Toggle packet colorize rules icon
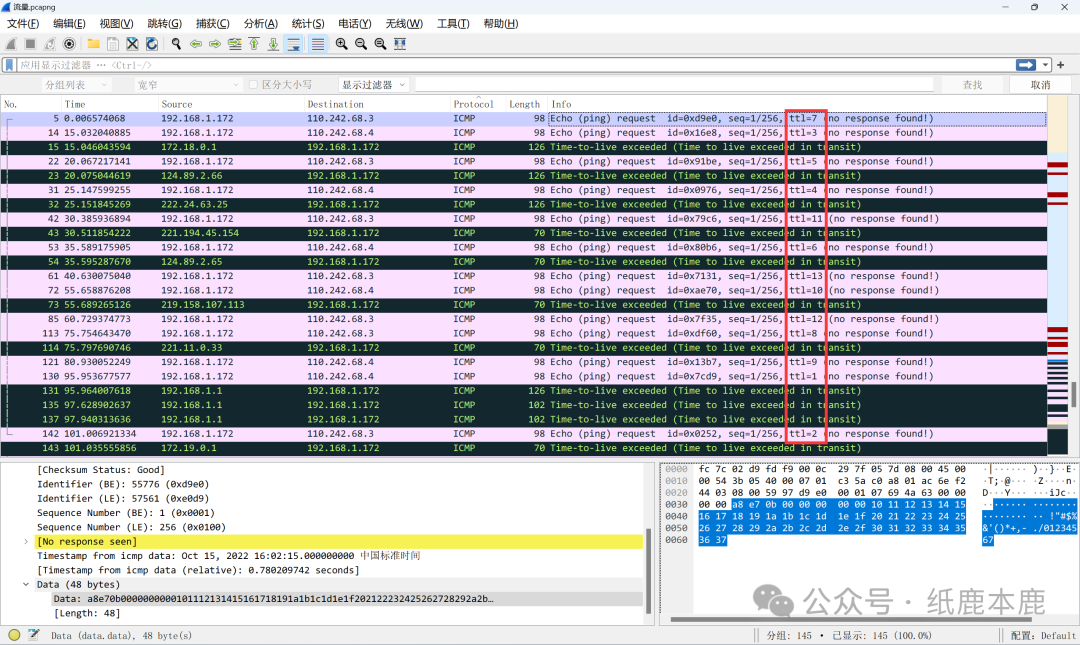Screen dimensions: 1080x645 tap(317, 44)
